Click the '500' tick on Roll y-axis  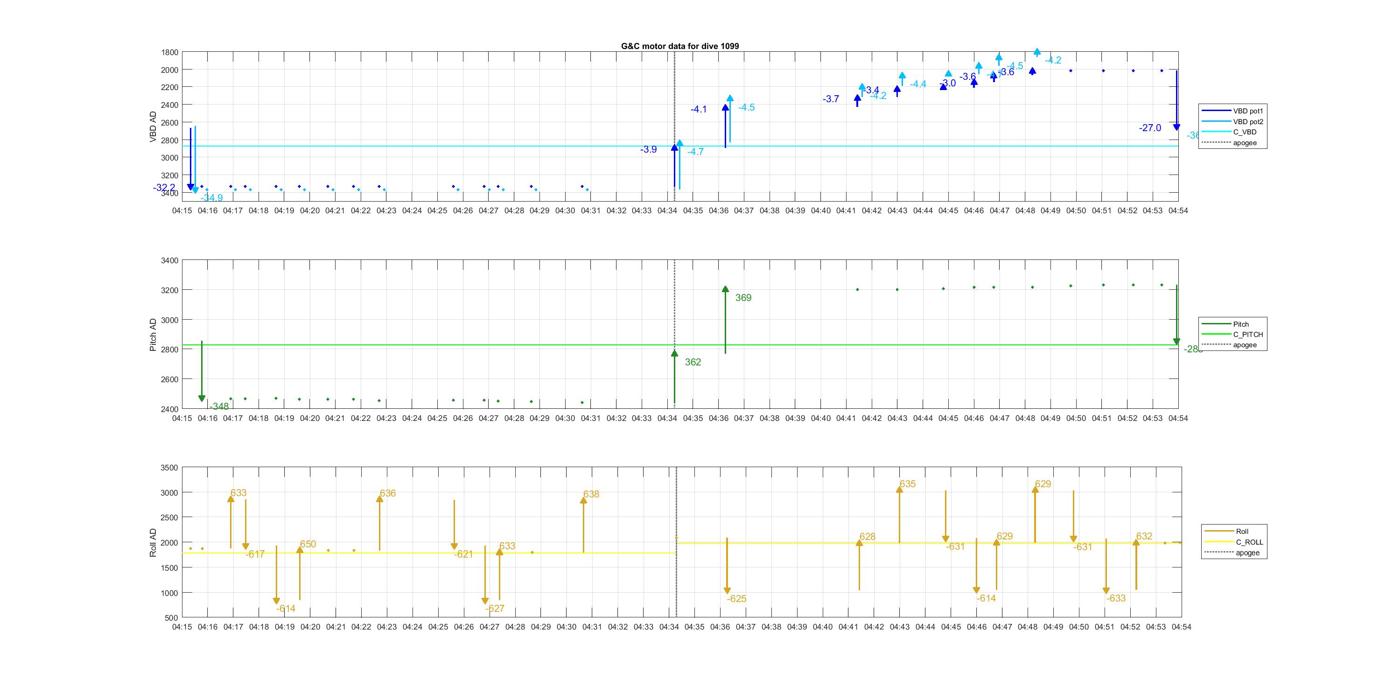(171, 618)
